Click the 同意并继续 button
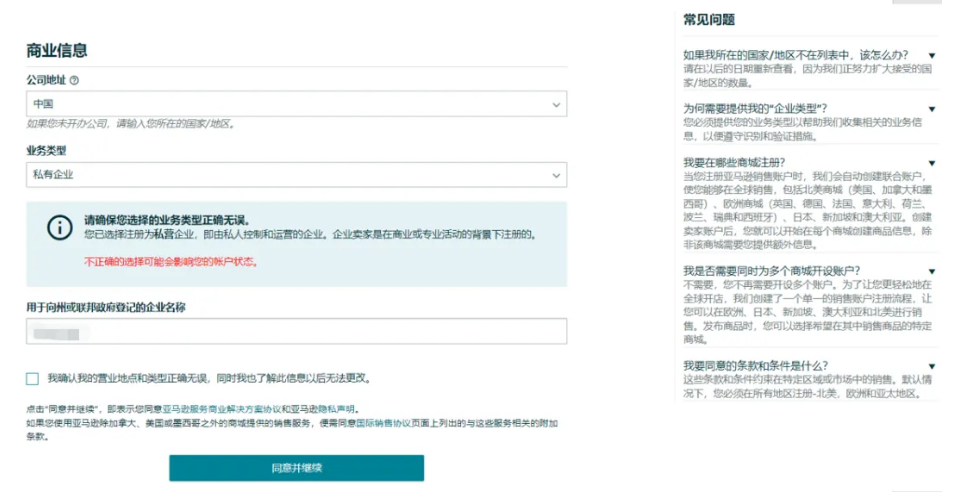 296,468
